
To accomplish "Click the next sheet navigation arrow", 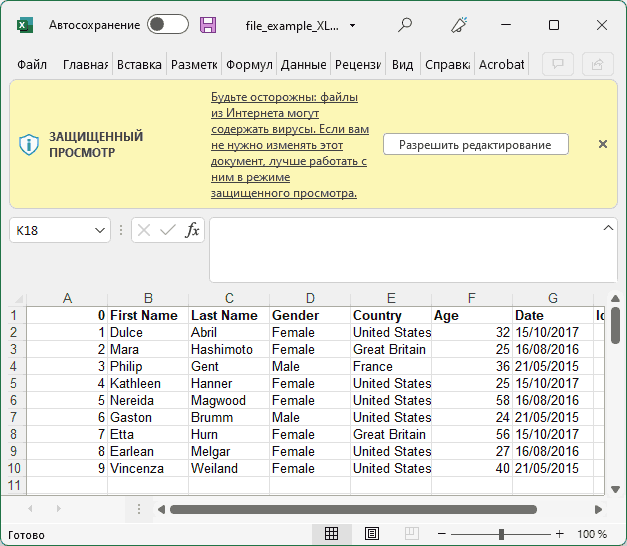I will [x=59, y=509].
